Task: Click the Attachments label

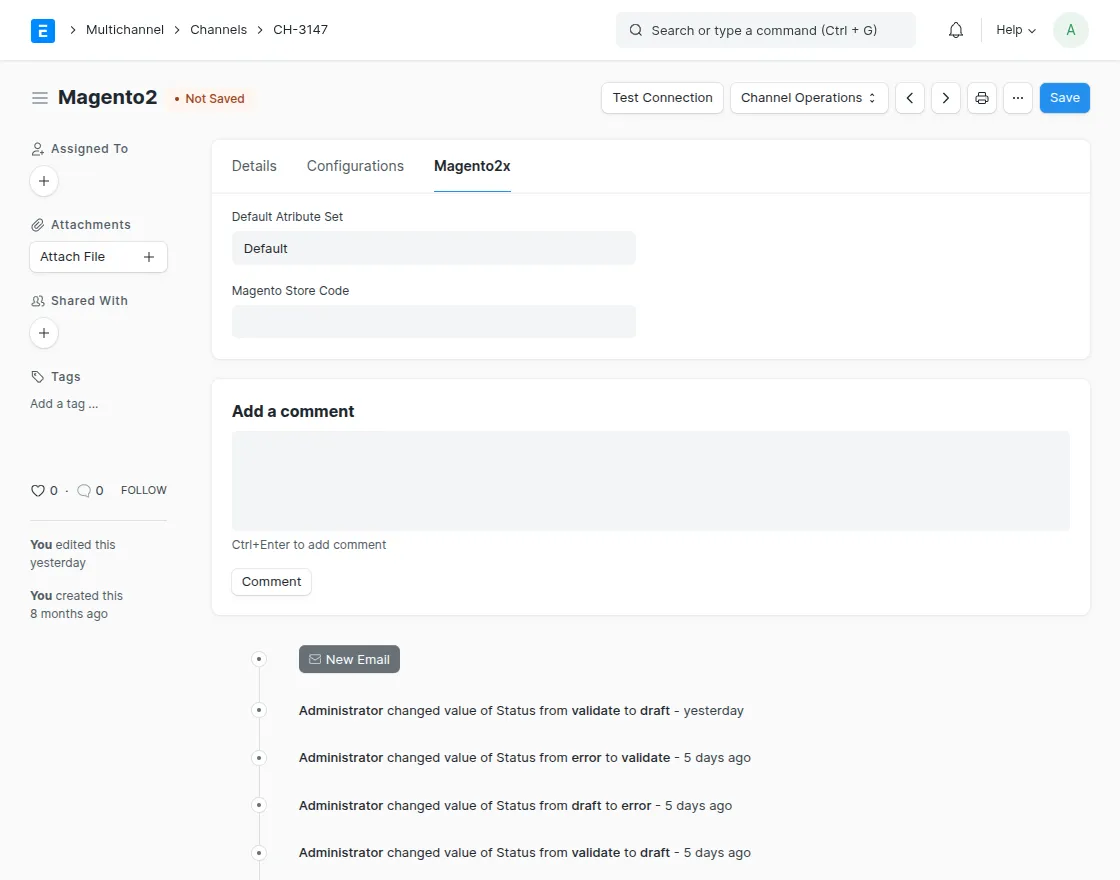Action: pyautogui.click(x=91, y=224)
